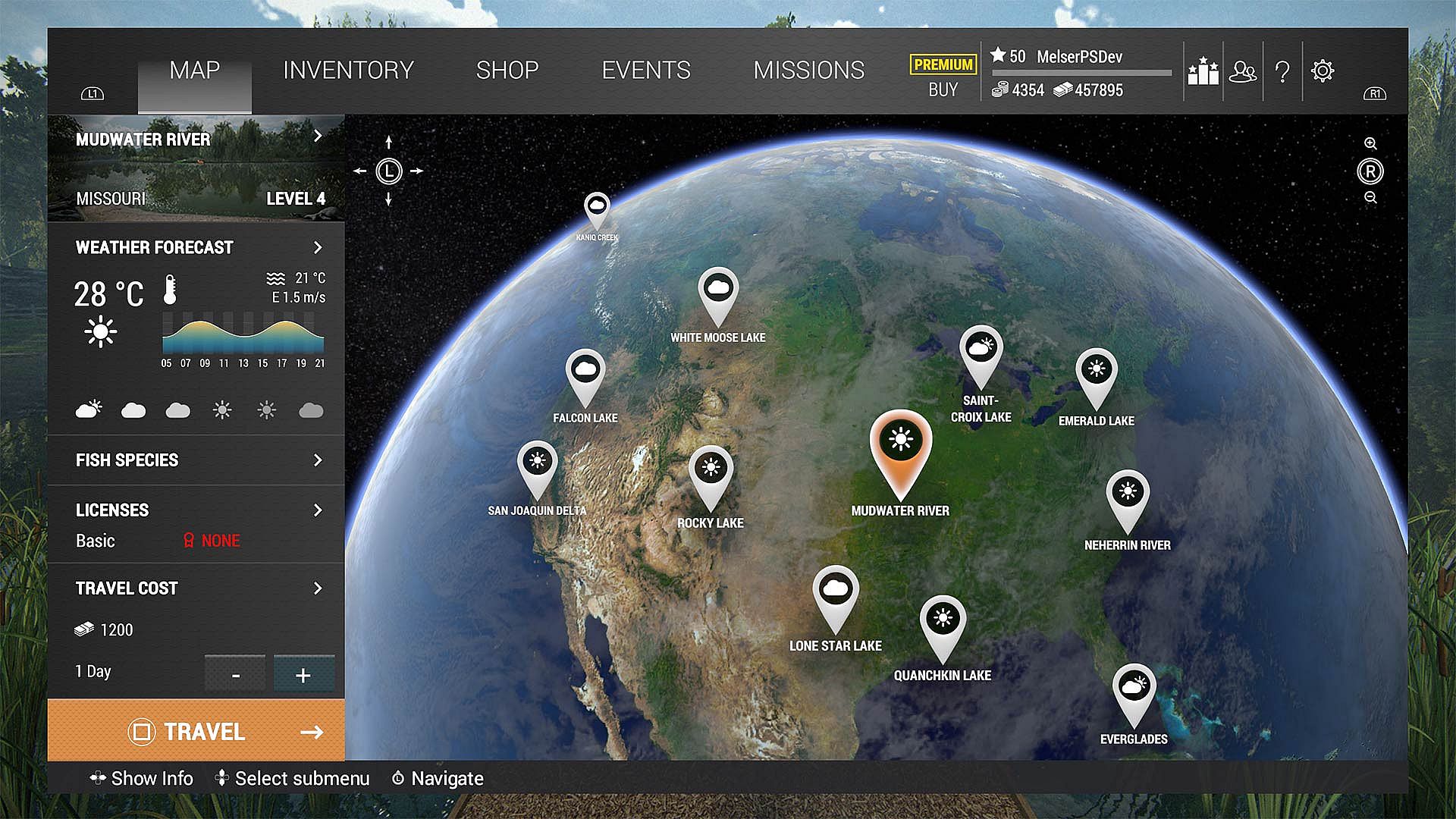
Task: Open settings gear icon
Action: pos(1323,71)
